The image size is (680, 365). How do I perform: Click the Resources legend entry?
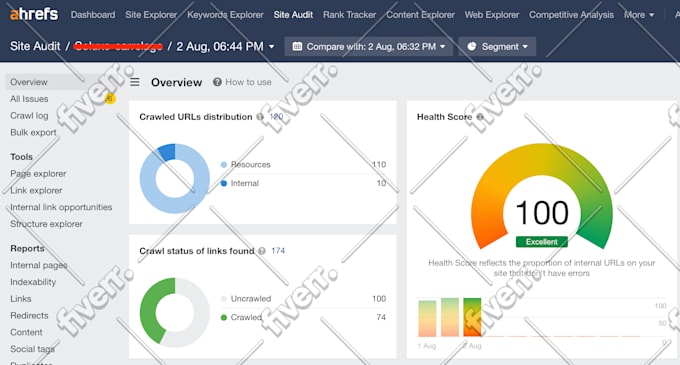(250, 164)
